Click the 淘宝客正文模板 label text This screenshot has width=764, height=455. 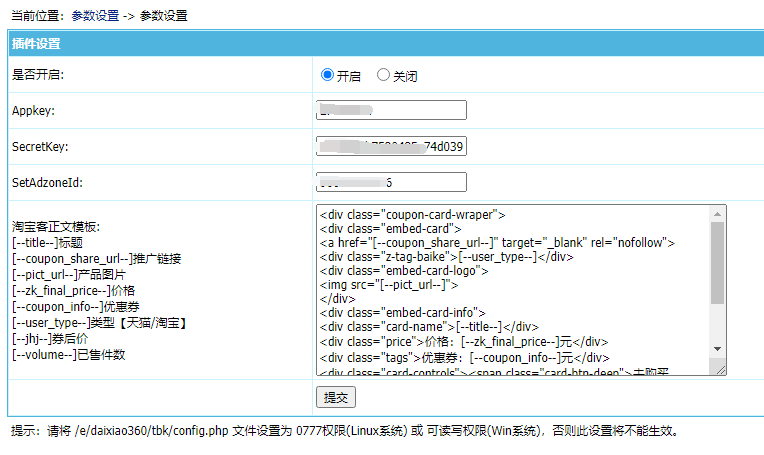point(55,227)
